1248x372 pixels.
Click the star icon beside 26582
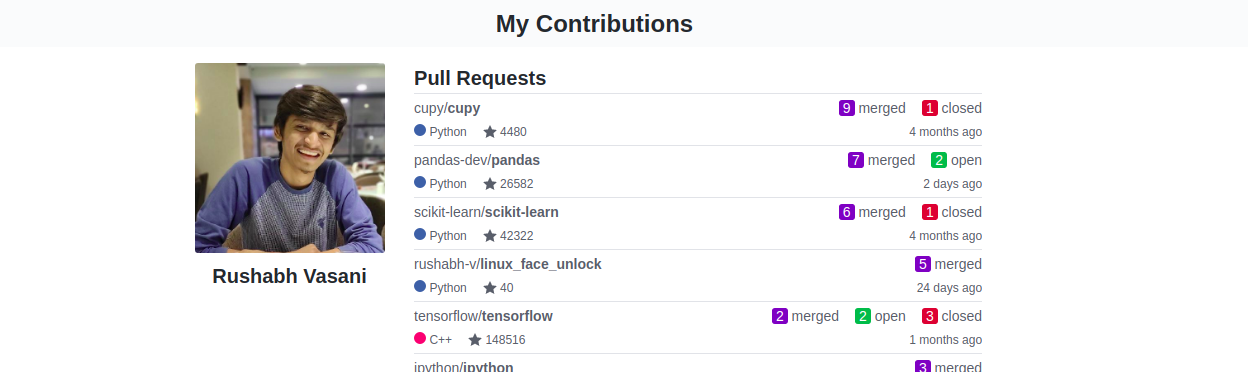point(490,183)
